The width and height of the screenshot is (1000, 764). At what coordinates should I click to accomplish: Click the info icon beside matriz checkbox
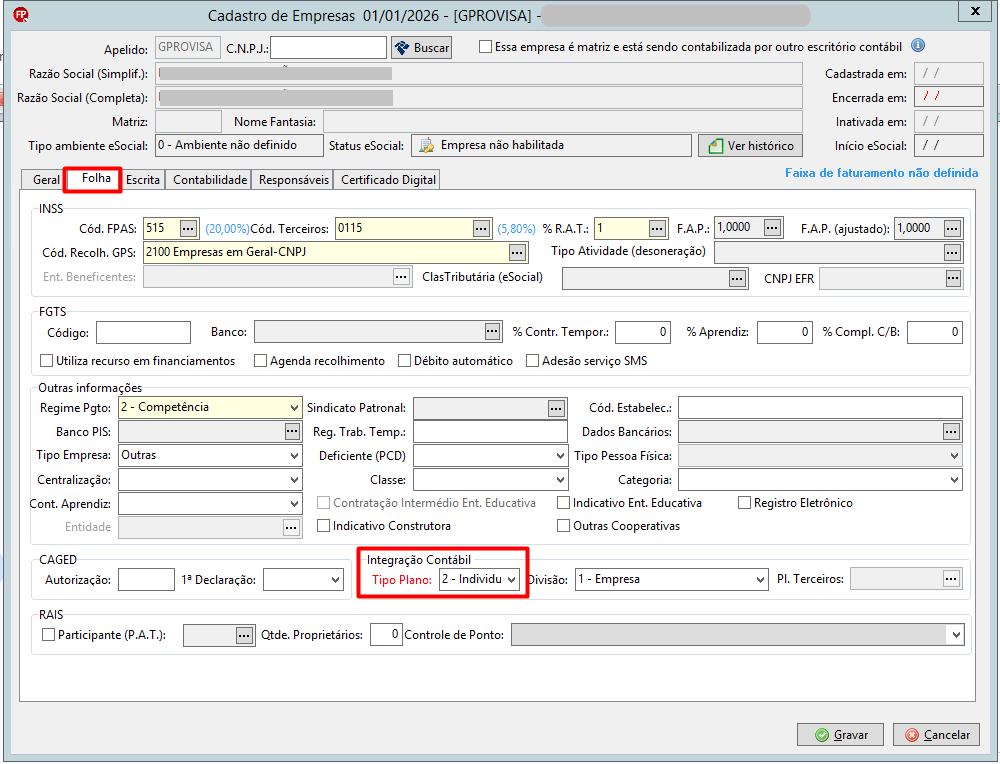[x=918, y=46]
